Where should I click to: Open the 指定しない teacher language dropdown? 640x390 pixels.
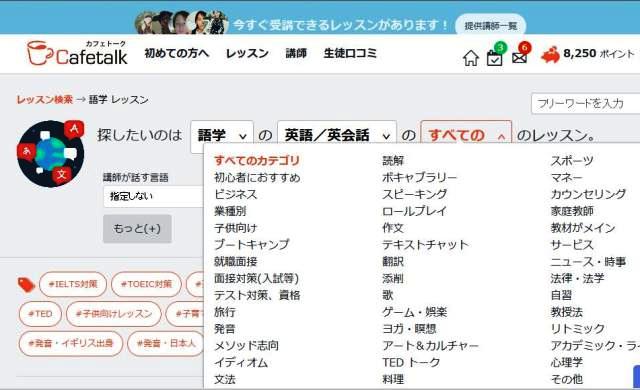pos(153,196)
